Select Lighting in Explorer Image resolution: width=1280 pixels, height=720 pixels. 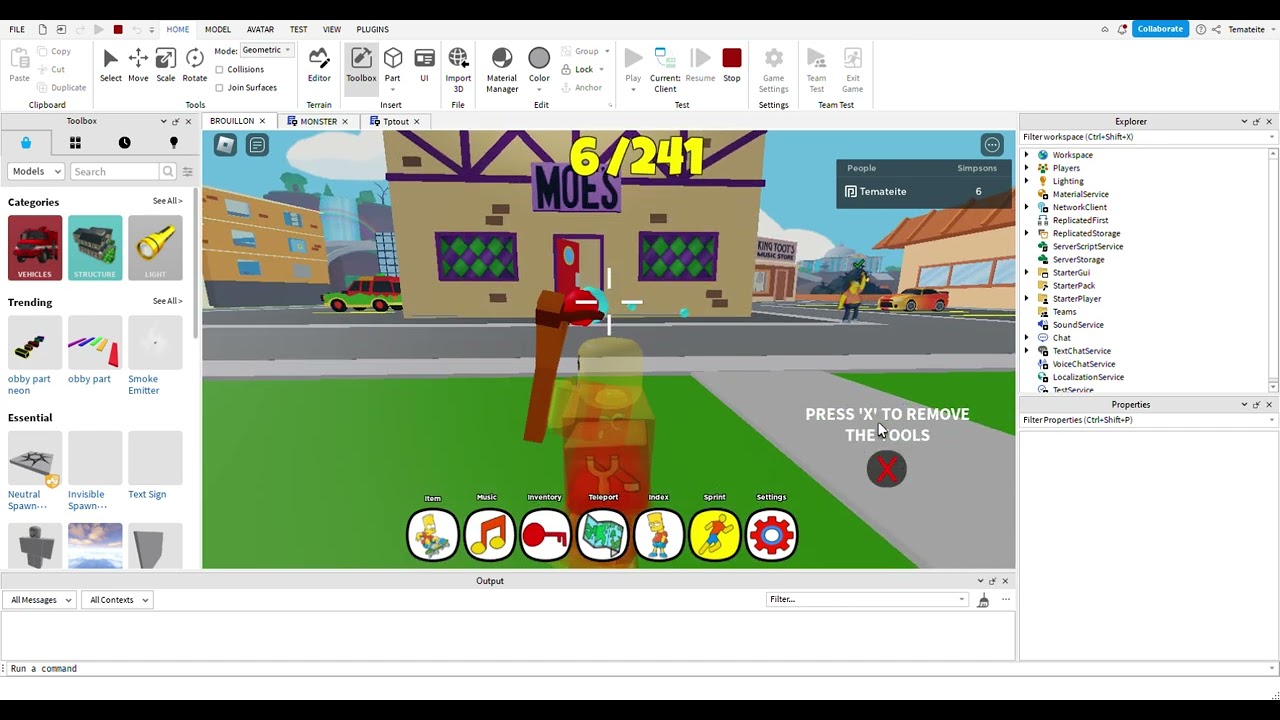[x=1067, y=181]
